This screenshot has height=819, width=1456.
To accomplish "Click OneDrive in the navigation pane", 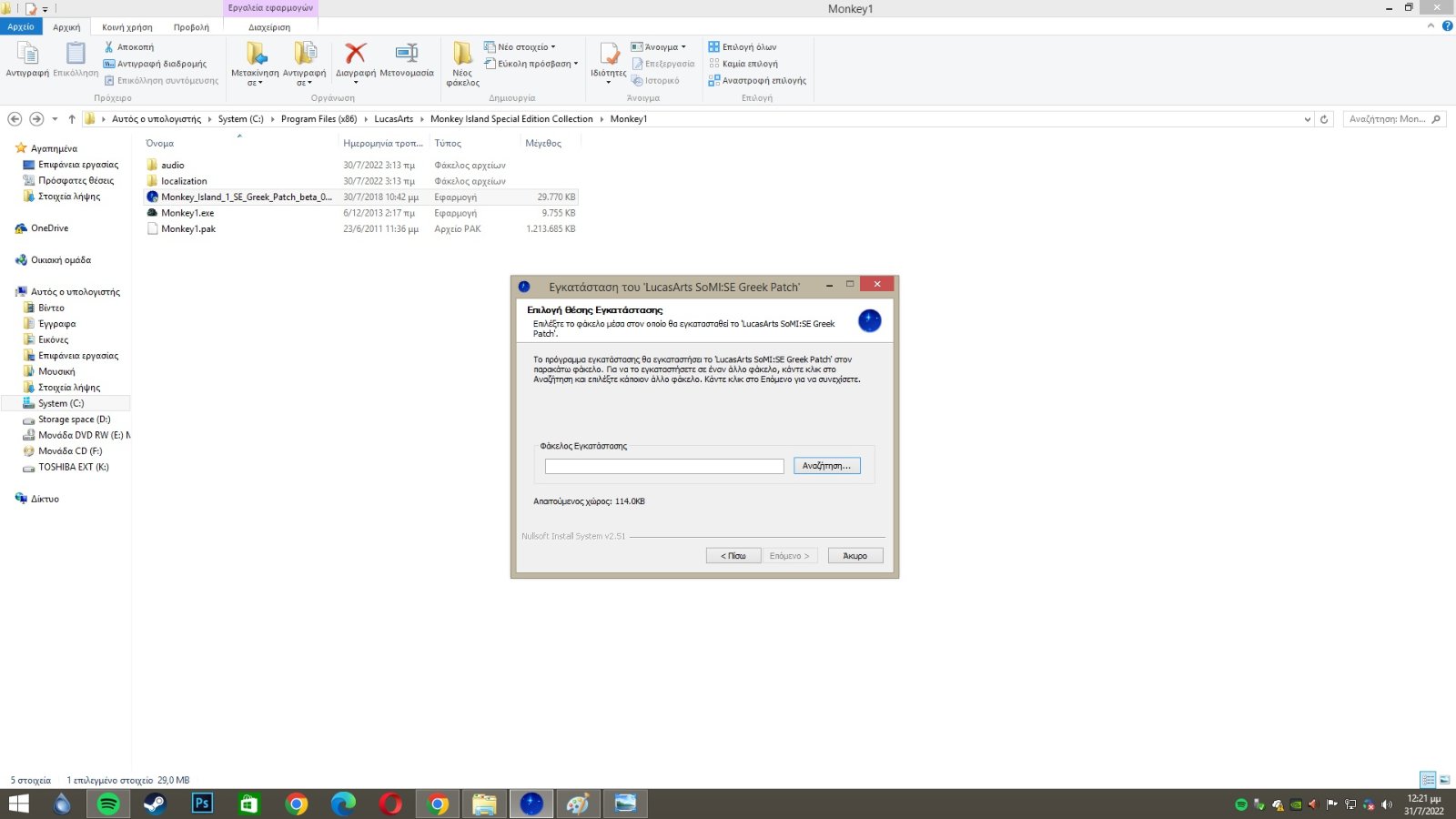I will (49, 228).
